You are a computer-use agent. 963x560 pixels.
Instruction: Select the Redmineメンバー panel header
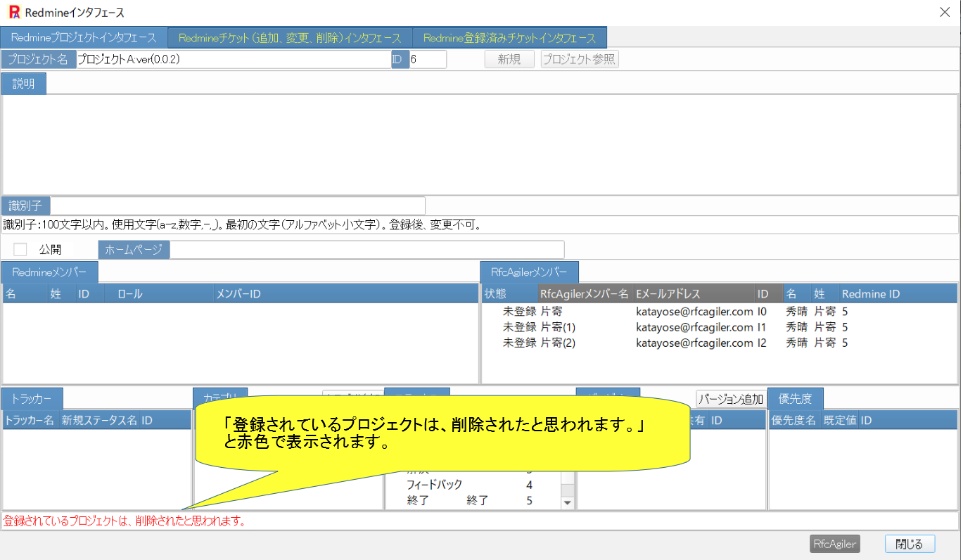click(x=49, y=272)
